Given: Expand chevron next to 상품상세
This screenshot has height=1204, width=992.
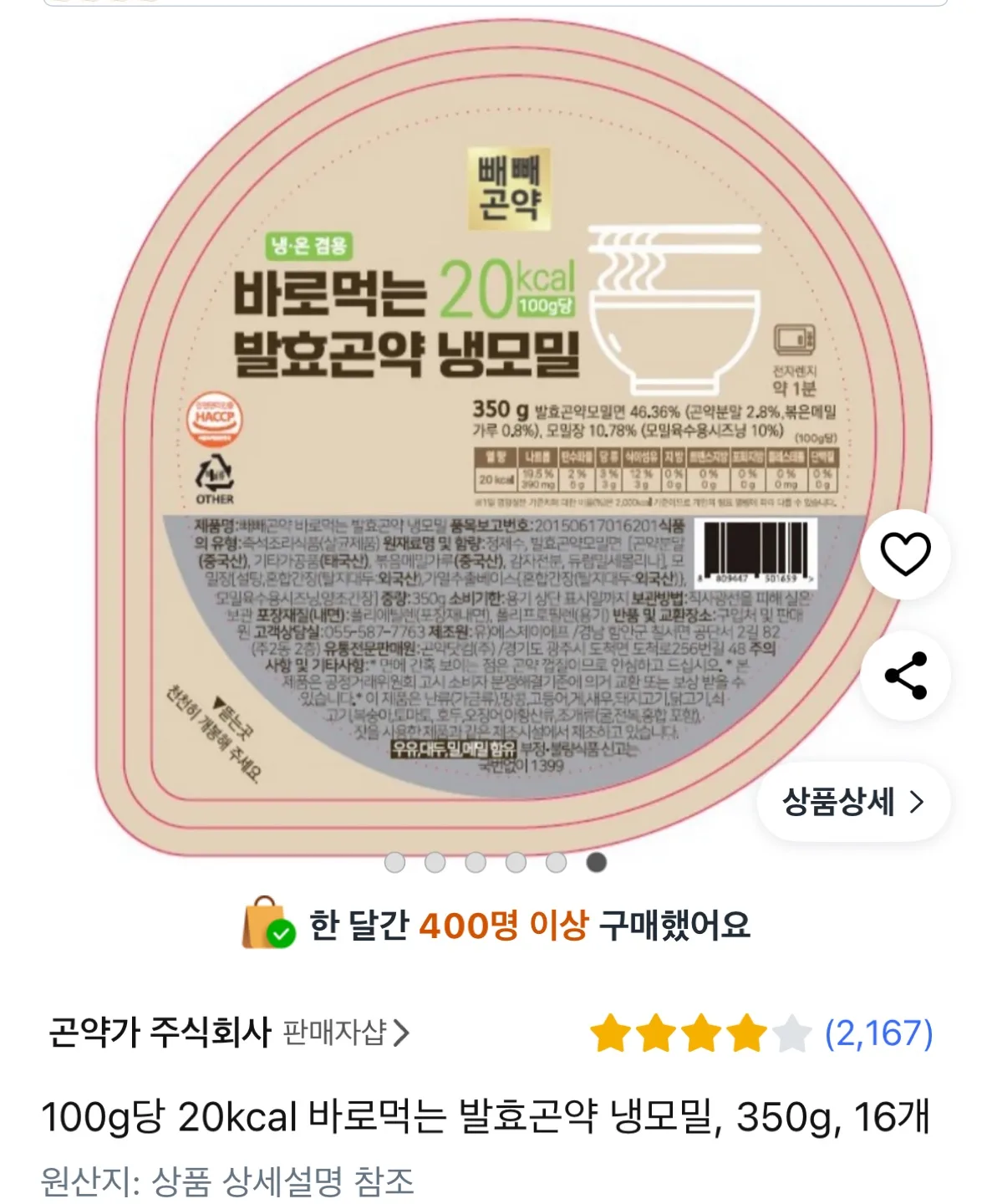Looking at the screenshot, I should [x=917, y=803].
